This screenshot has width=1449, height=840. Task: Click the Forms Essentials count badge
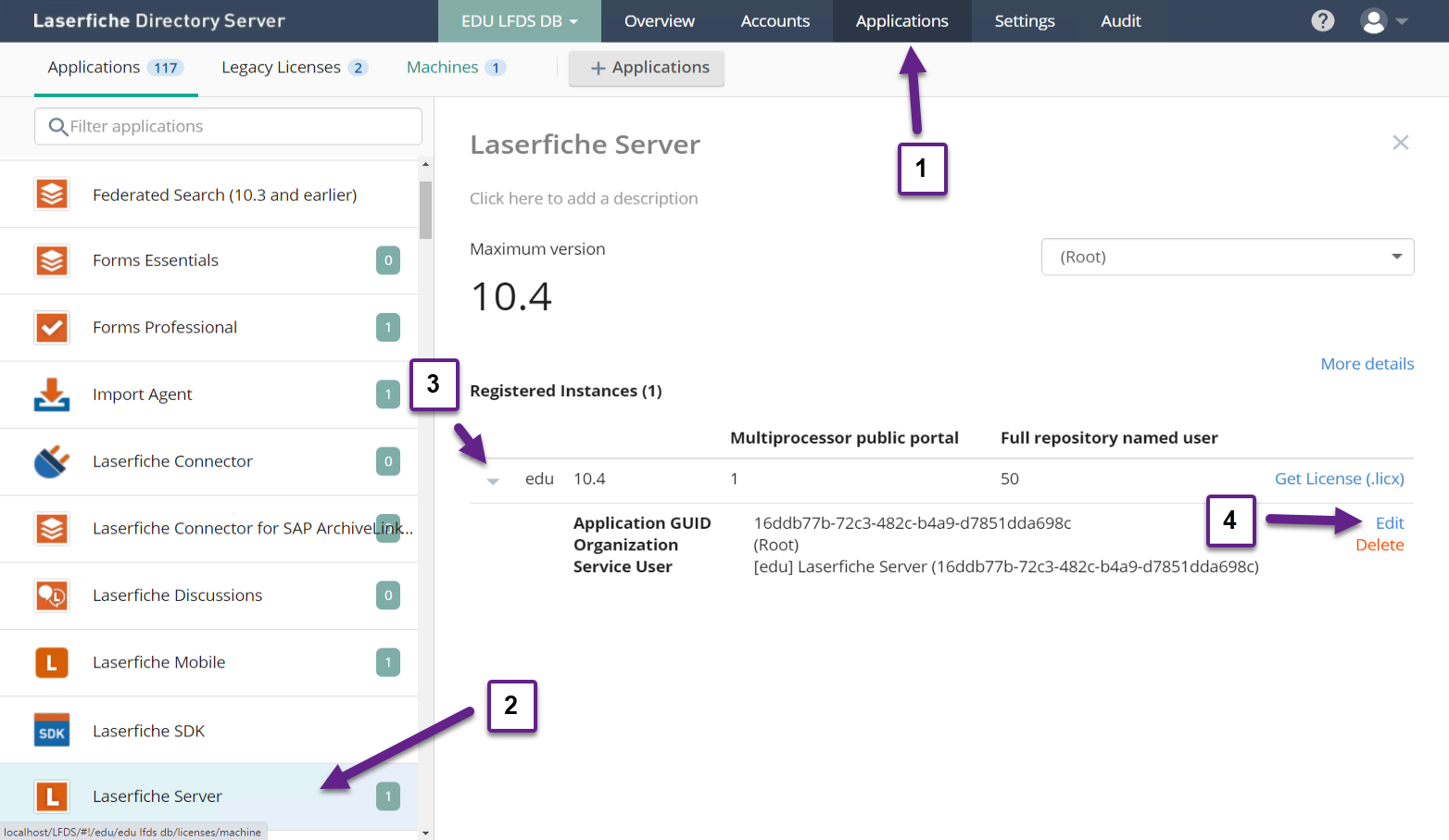click(388, 261)
